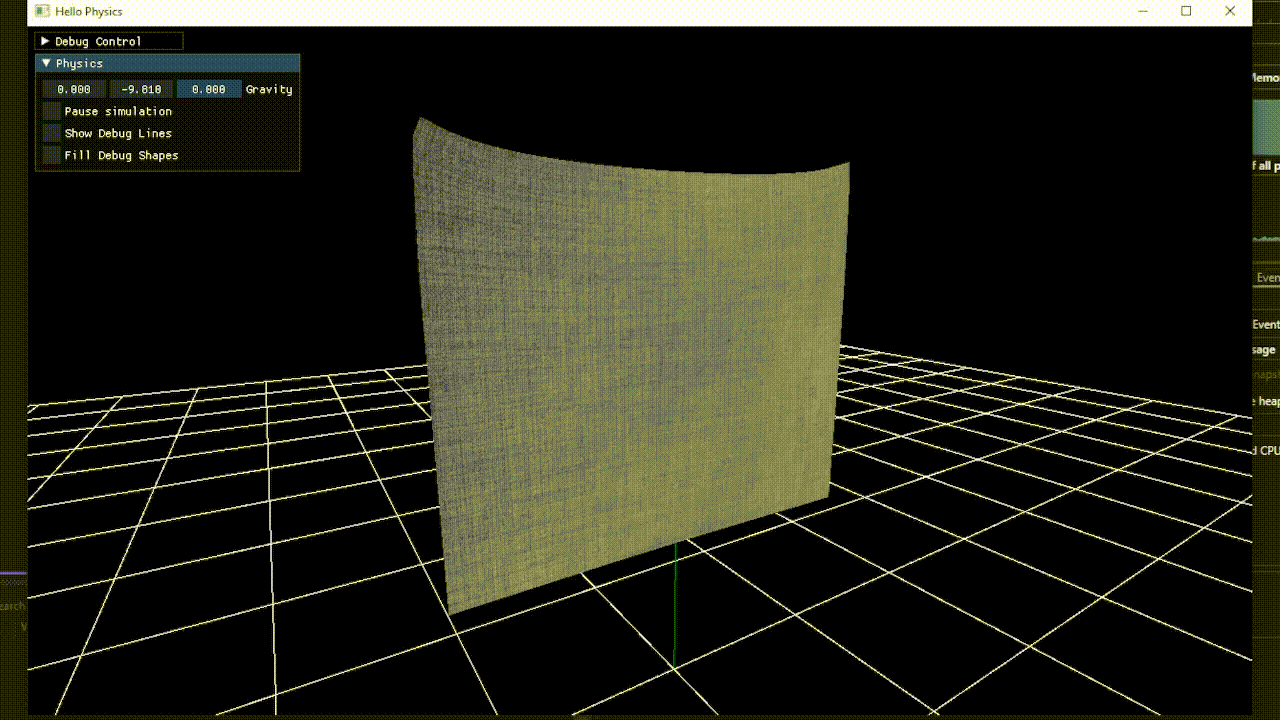Click the Memory panel peeking at right edge
The image size is (1280, 720).
(x=1264, y=78)
